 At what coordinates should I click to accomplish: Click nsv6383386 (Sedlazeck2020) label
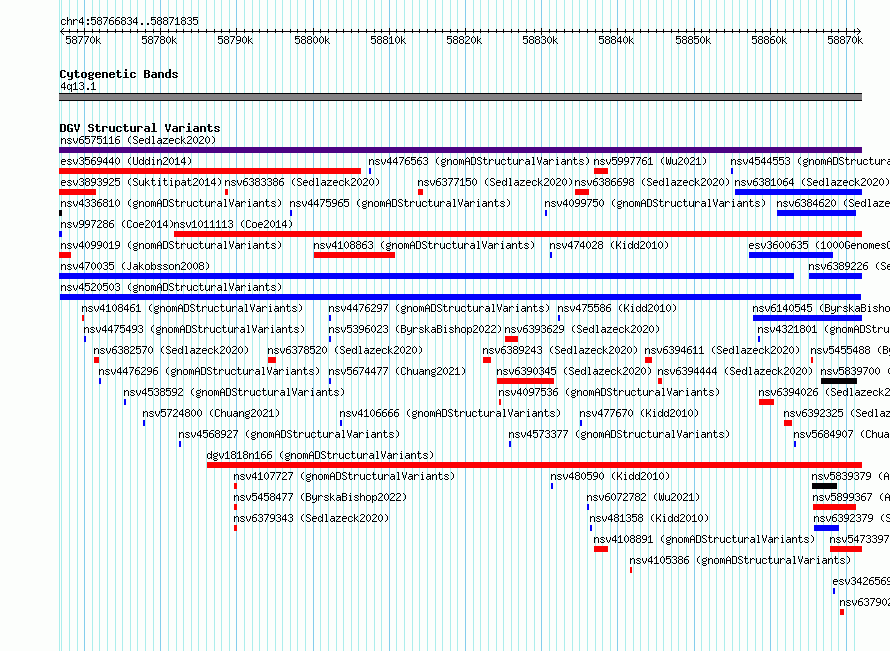[x=302, y=182]
